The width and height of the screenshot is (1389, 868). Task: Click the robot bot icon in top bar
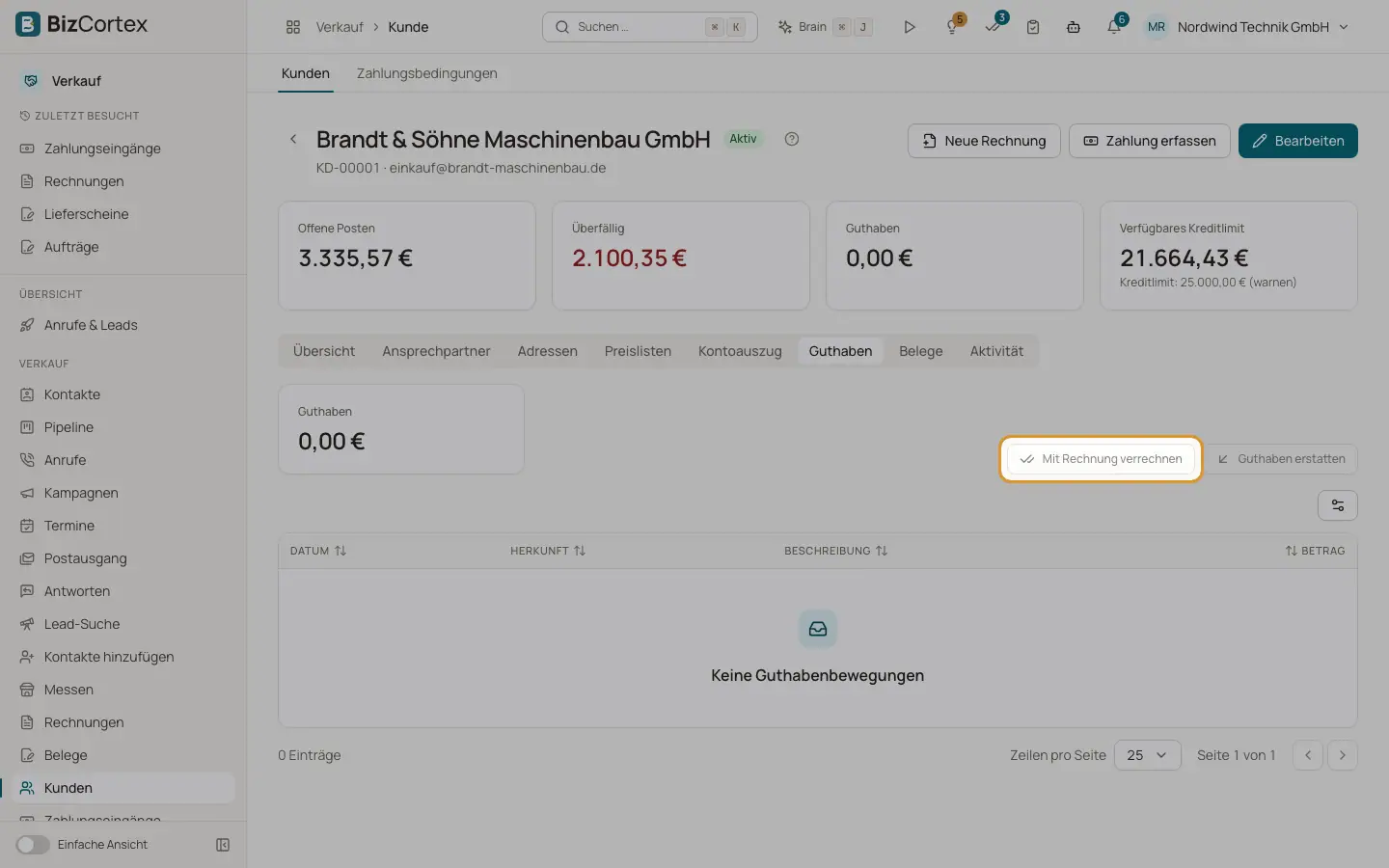(x=1074, y=27)
